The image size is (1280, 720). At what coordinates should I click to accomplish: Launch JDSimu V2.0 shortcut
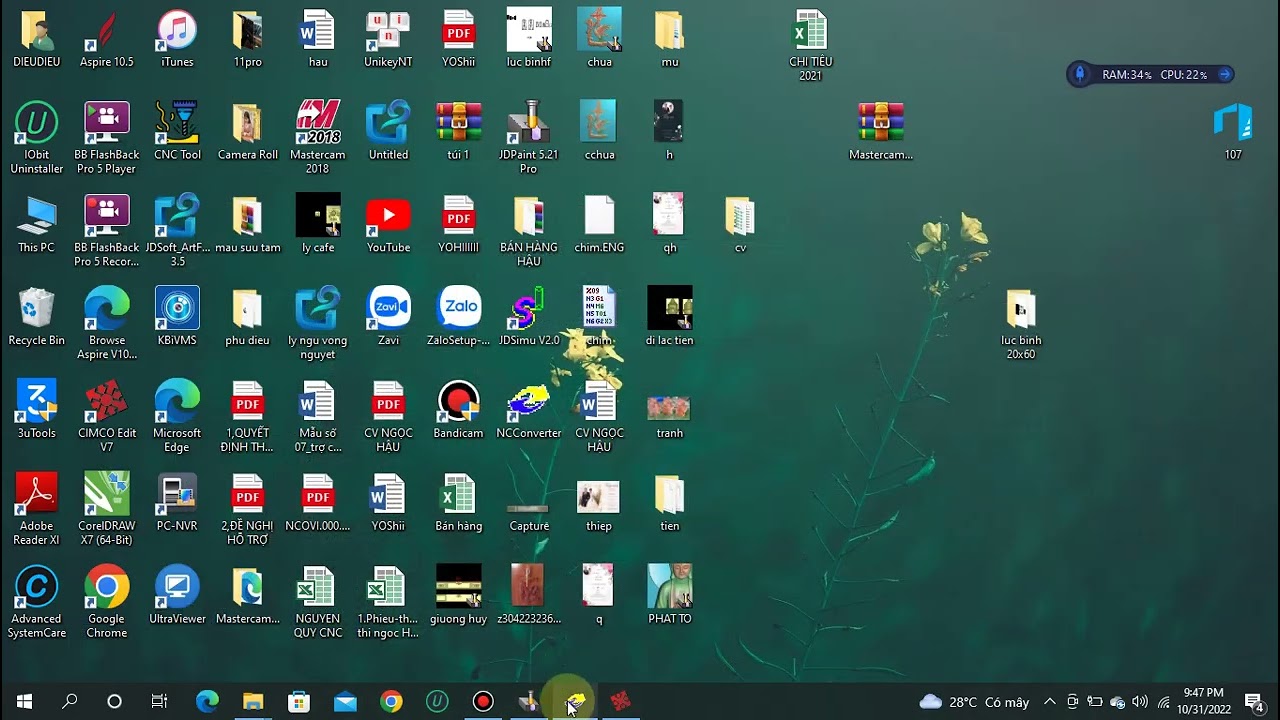pos(529,317)
